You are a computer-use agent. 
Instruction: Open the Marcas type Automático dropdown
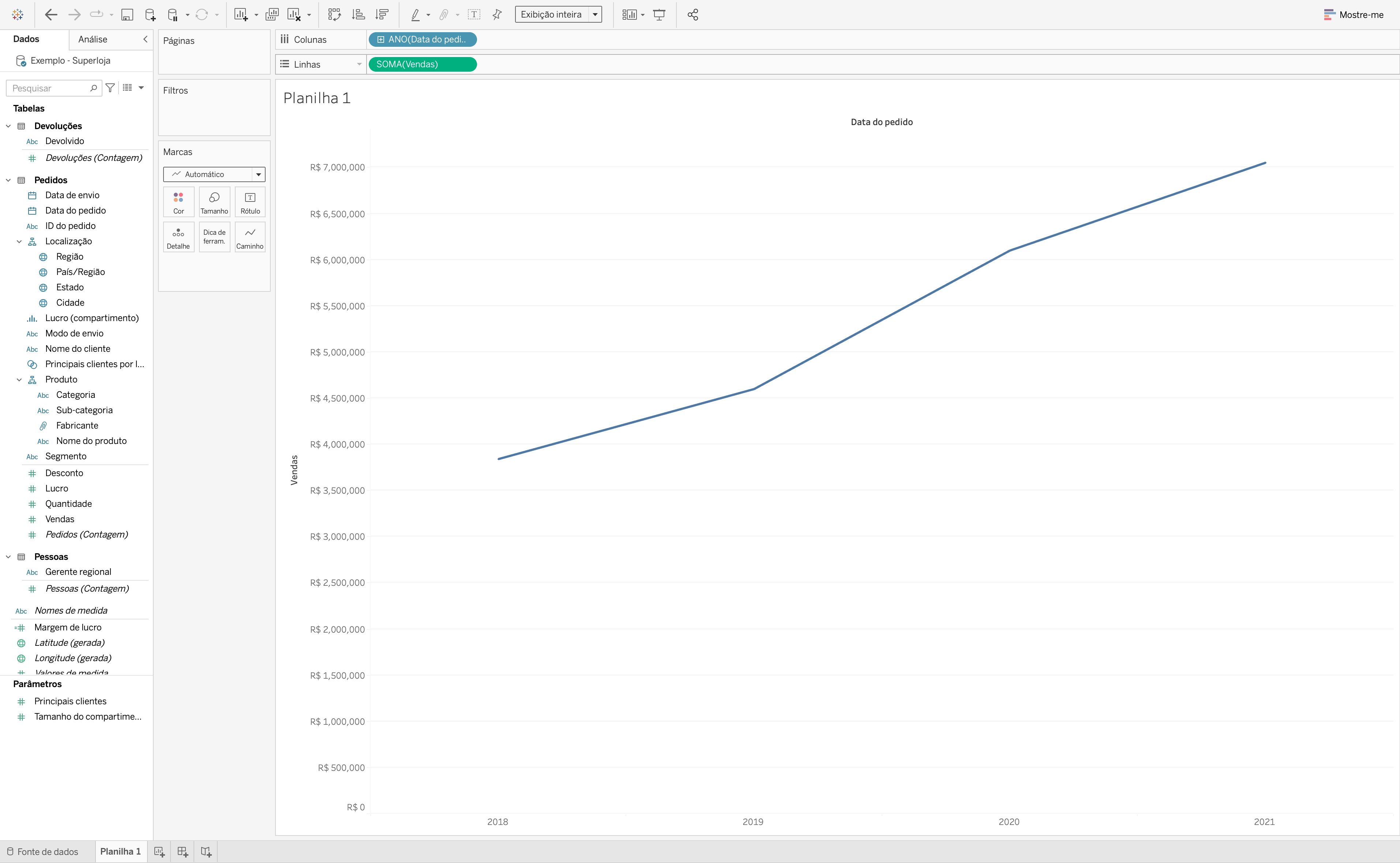click(x=214, y=174)
